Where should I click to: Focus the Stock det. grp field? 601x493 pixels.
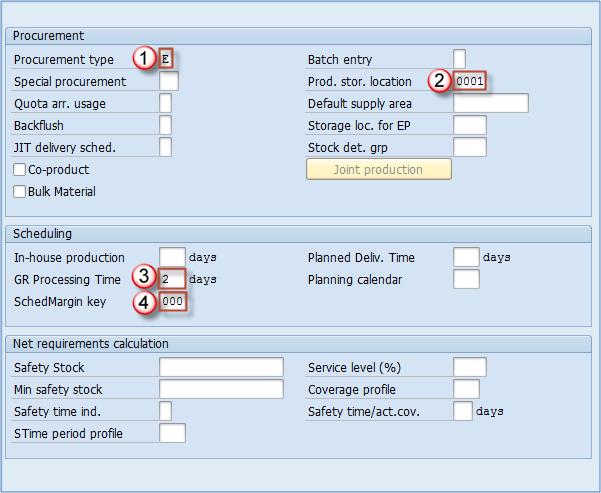click(469, 147)
